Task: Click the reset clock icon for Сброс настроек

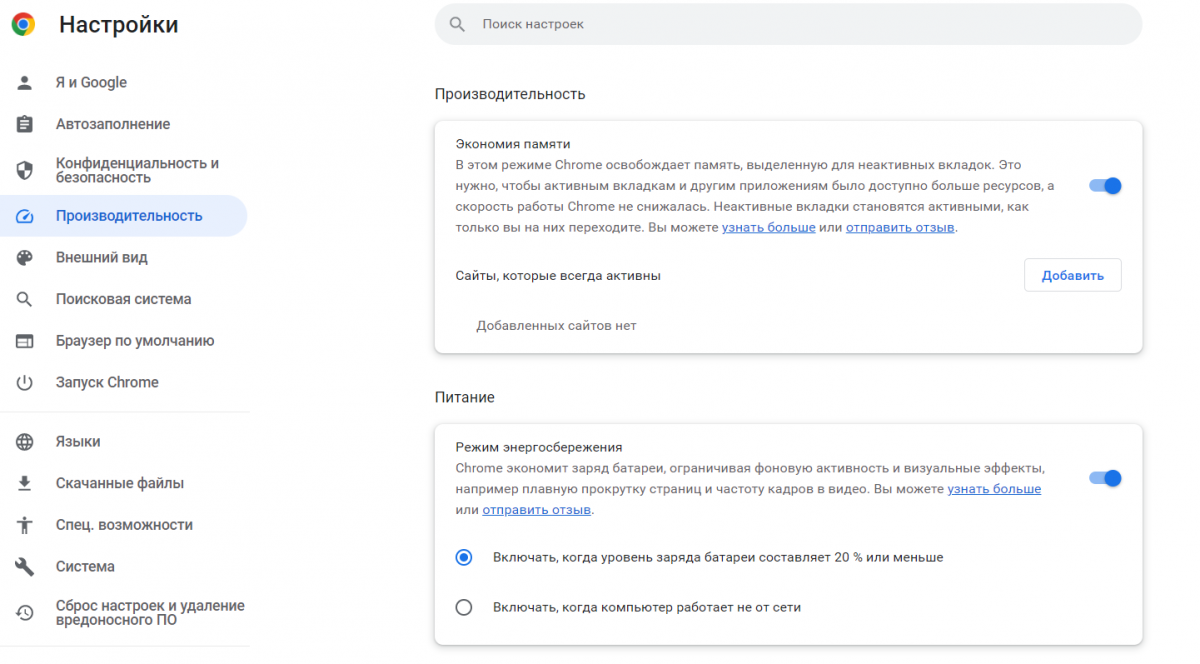Action: [x=25, y=613]
